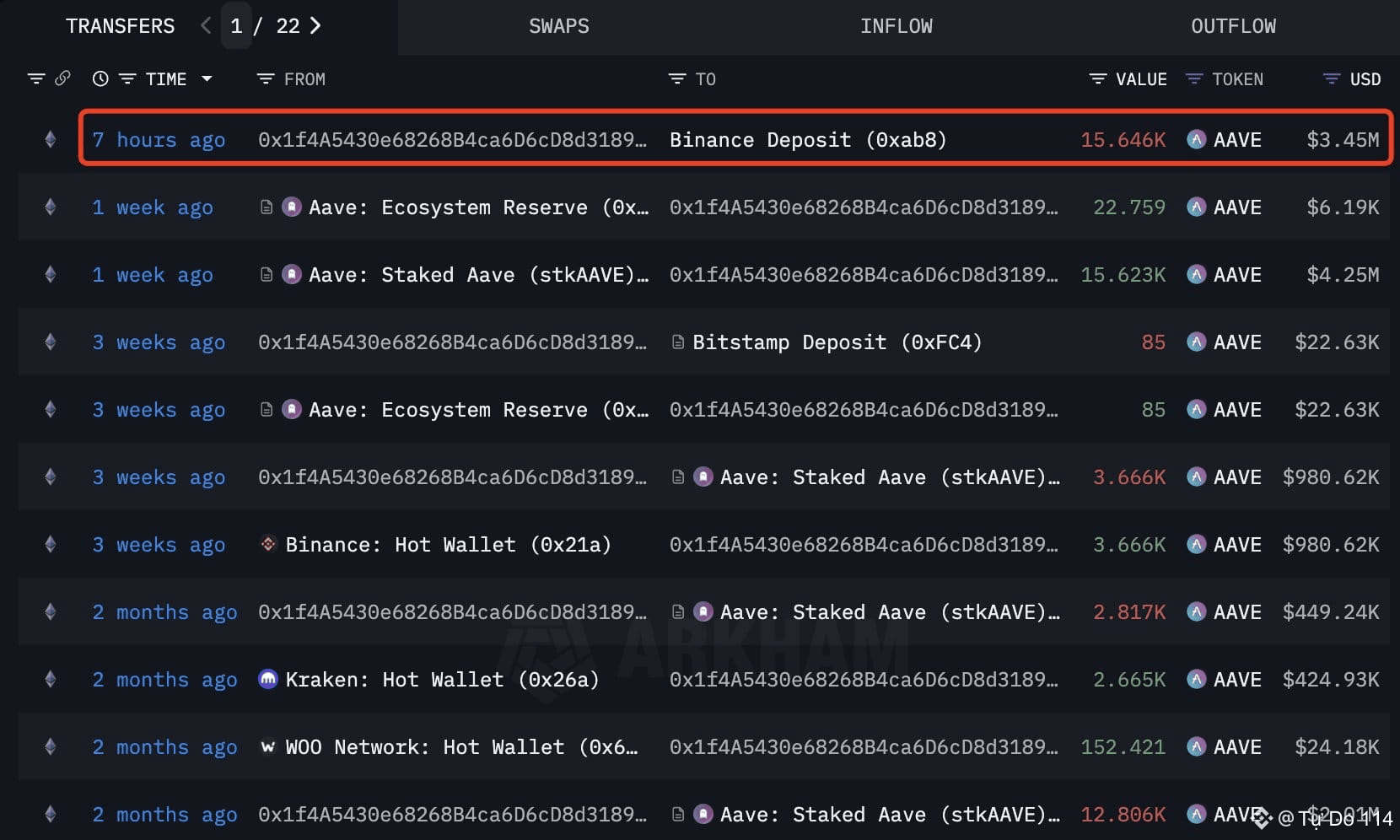This screenshot has width=1400, height=840.
Task: Click contract document icon in $6.19K row
Action: click(x=266, y=207)
